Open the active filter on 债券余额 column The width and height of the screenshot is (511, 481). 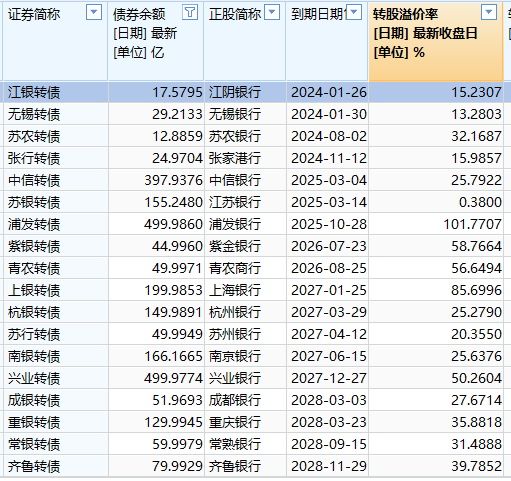pos(190,13)
